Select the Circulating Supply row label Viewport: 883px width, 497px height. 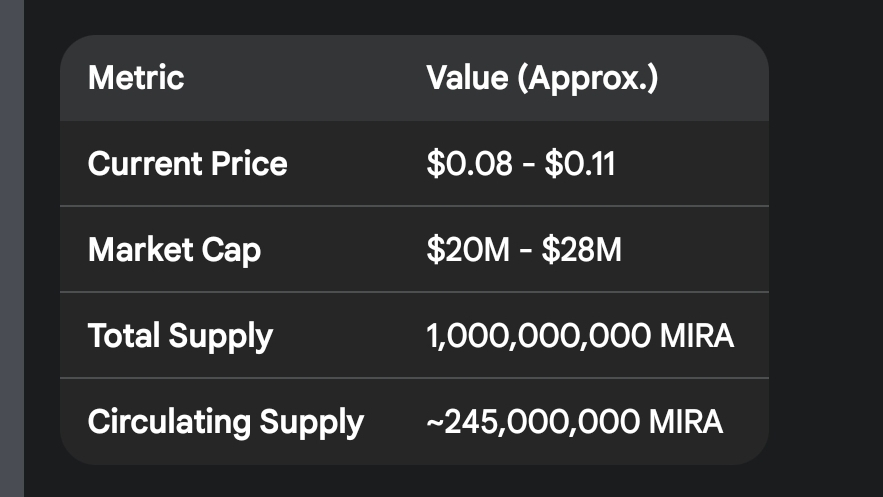click(226, 422)
